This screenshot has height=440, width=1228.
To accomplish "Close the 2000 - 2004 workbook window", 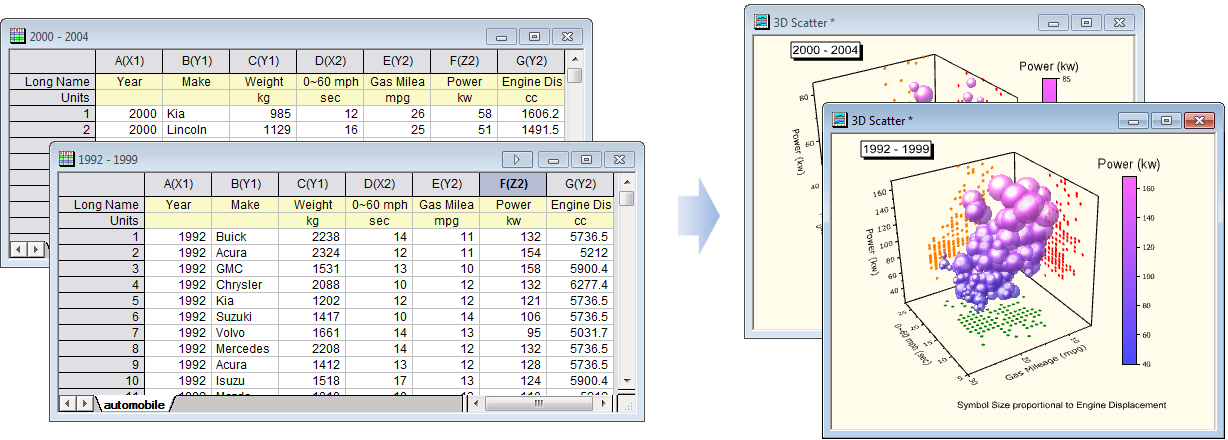I will pyautogui.click(x=568, y=36).
